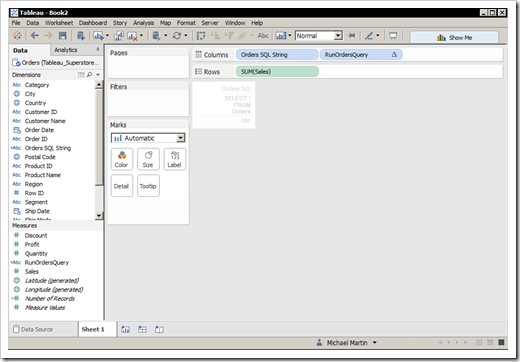Switch to filmstrip view icon in status bar
This screenshot has width=520, height=362.
(490, 342)
